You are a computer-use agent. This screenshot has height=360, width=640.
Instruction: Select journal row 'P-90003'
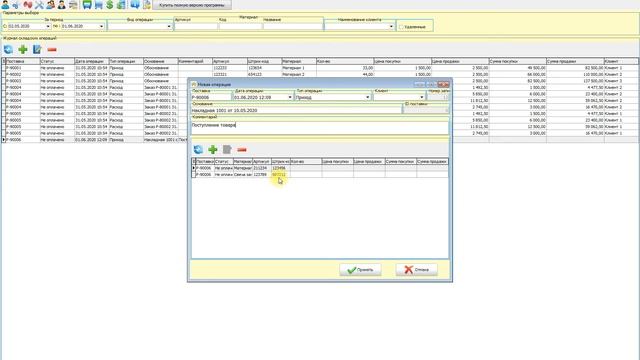click(320, 81)
